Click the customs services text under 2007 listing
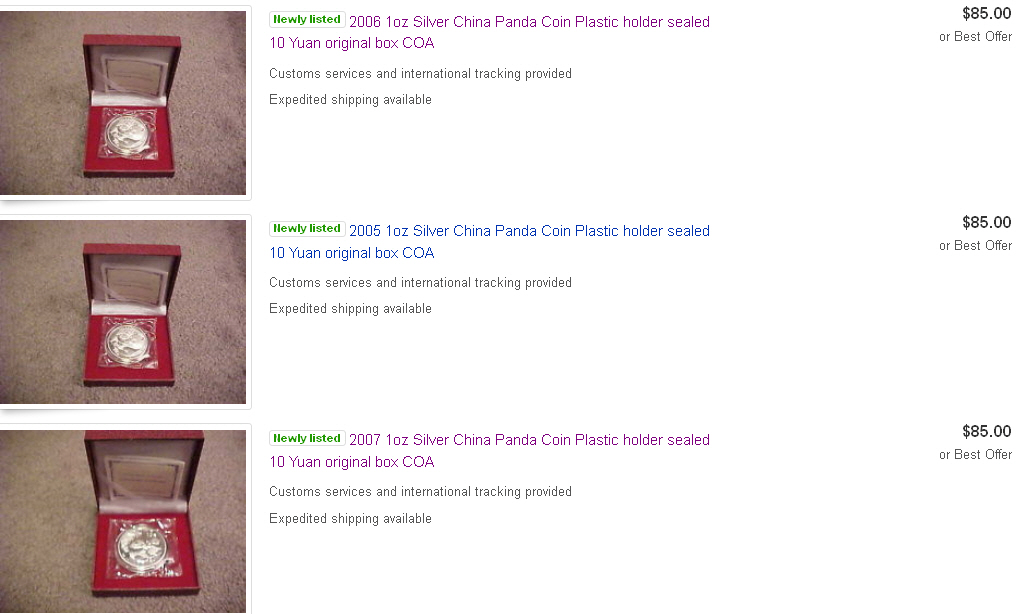Screen dimensions: 1020x614 coord(420,492)
